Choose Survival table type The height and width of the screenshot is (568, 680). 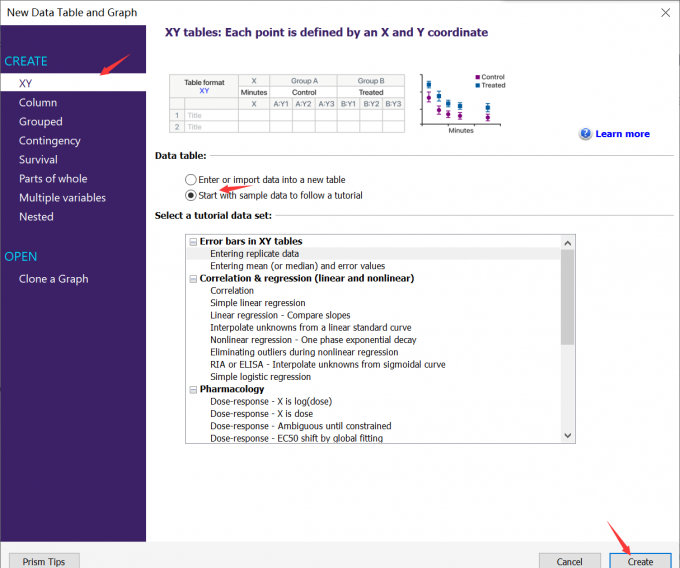38,160
